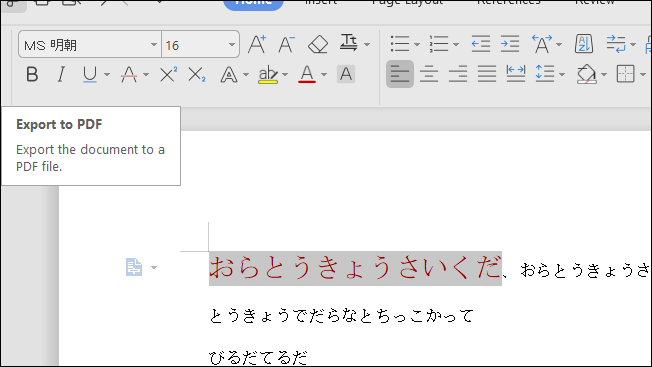Increase paragraph indent
Screen dimensions: 652x367
(510, 44)
